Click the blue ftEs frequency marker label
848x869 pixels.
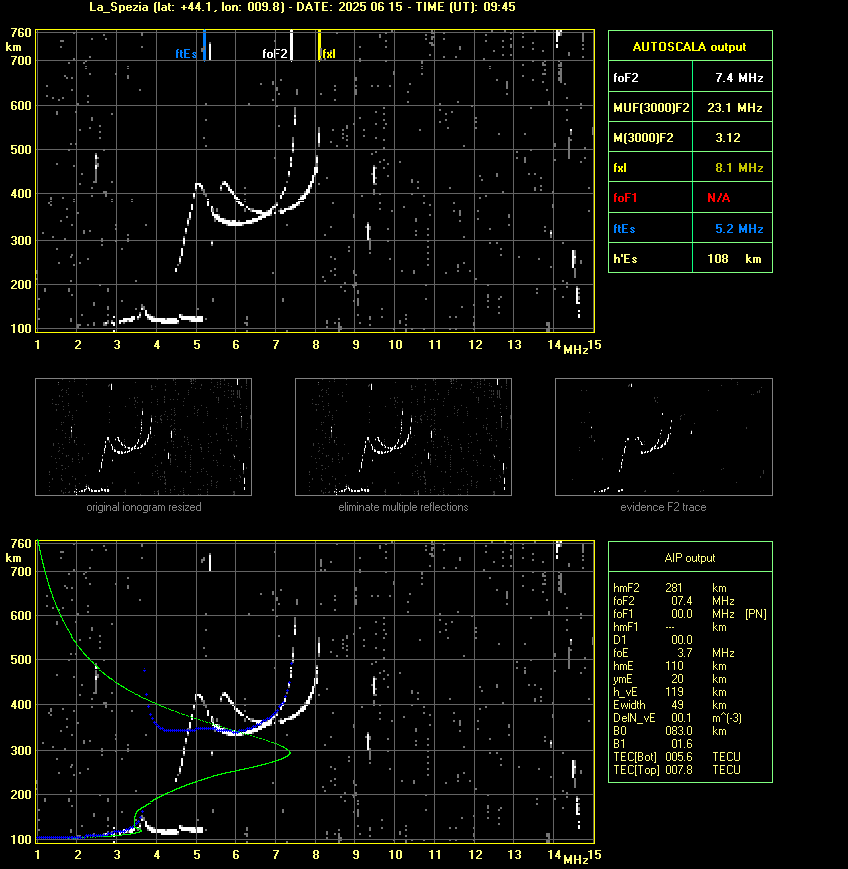(x=186, y=54)
